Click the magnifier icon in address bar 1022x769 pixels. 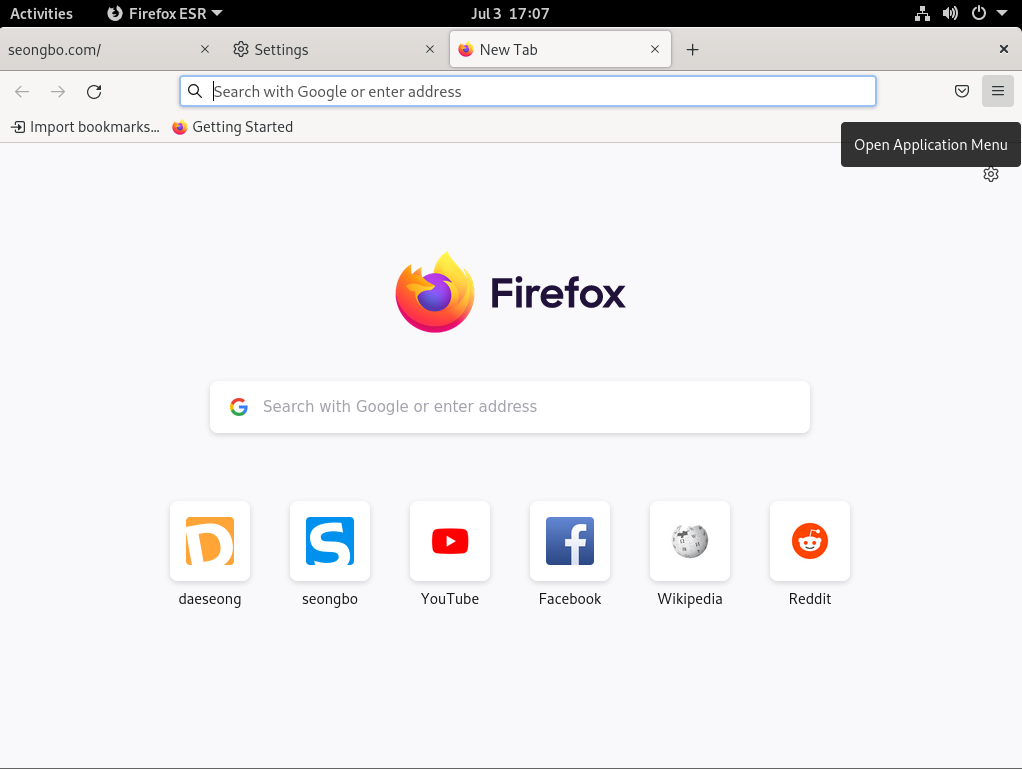pos(195,91)
